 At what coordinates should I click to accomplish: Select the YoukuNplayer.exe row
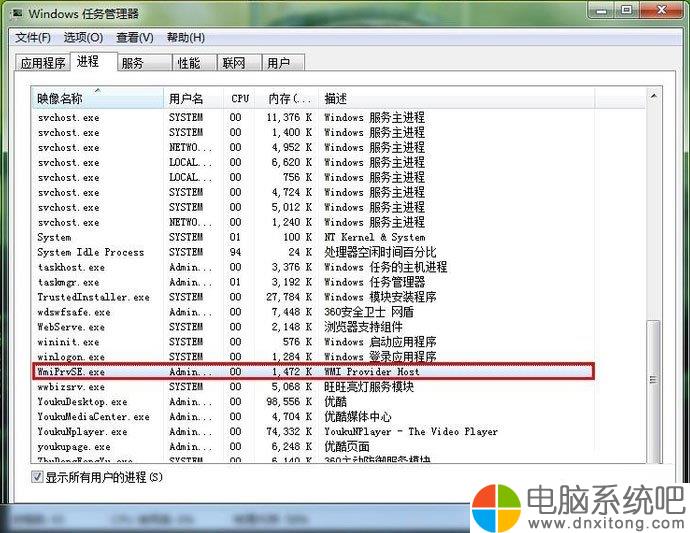[x=312, y=432]
